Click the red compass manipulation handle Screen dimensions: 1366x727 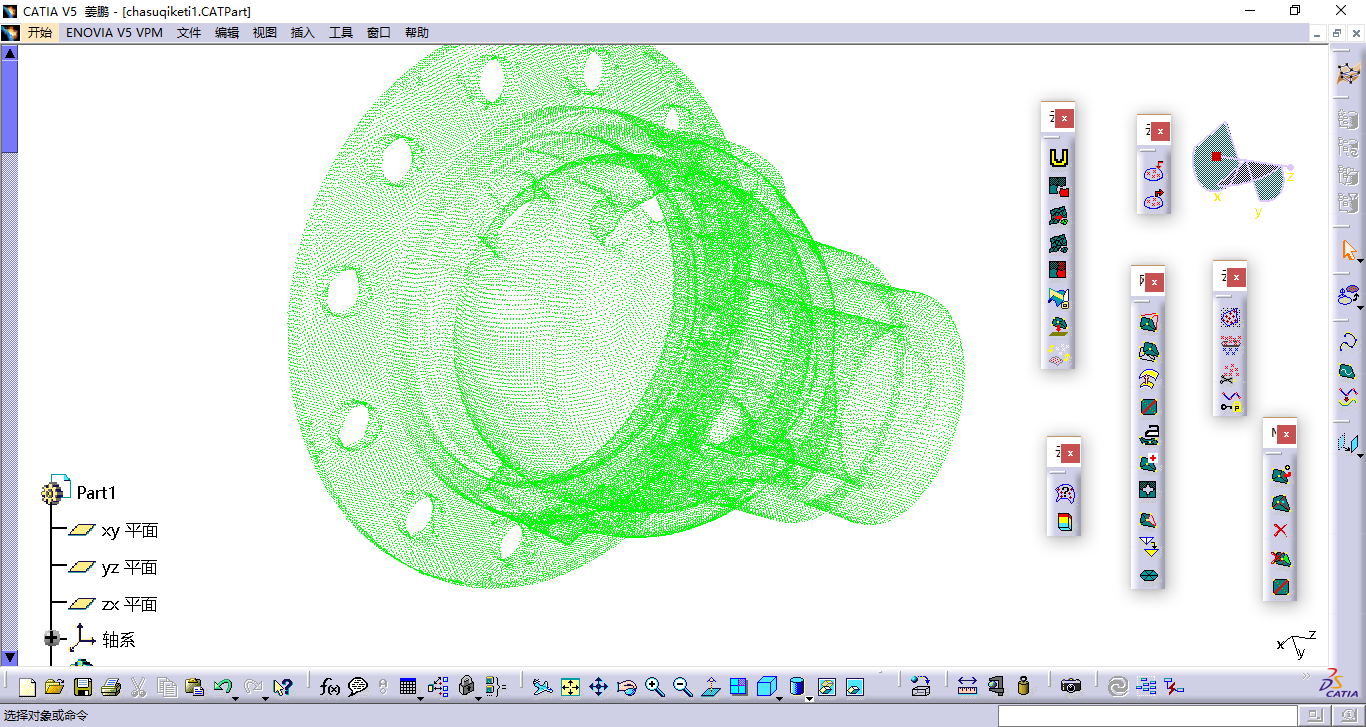tap(1216, 157)
